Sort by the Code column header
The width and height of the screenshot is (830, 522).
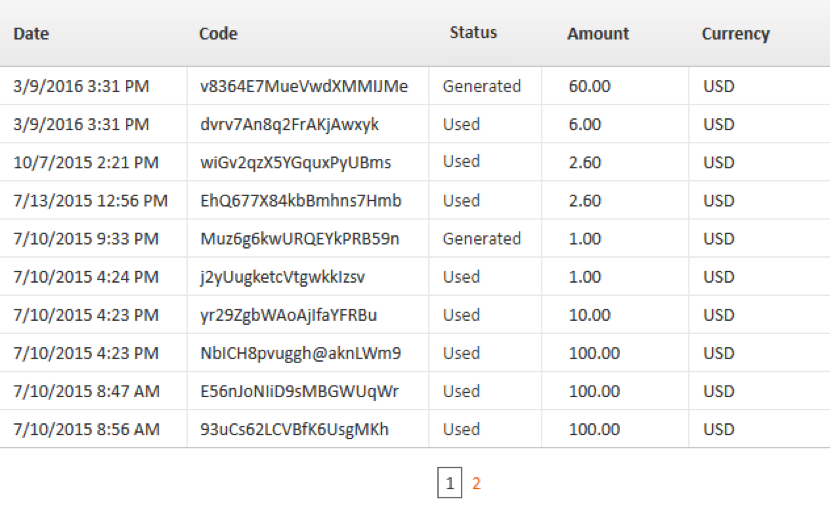pyautogui.click(x=218, y=34)
